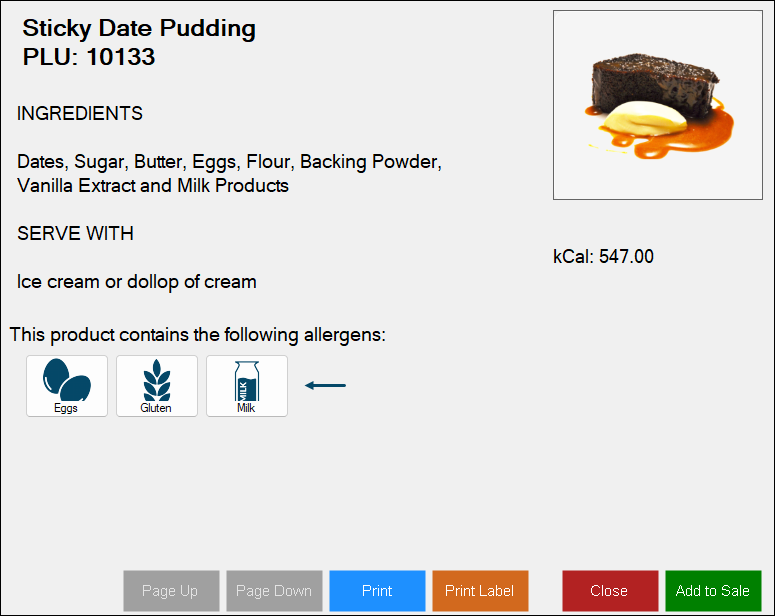Open the Milk allergen bottle icon
Screen dimensions: 775x616
click(x=247, y=386)
